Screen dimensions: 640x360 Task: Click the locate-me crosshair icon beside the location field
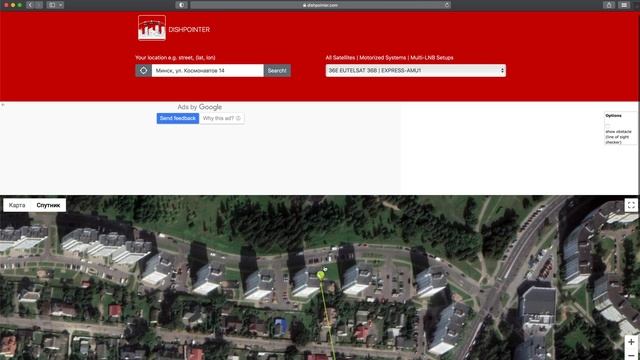click(x=143, y=71)
